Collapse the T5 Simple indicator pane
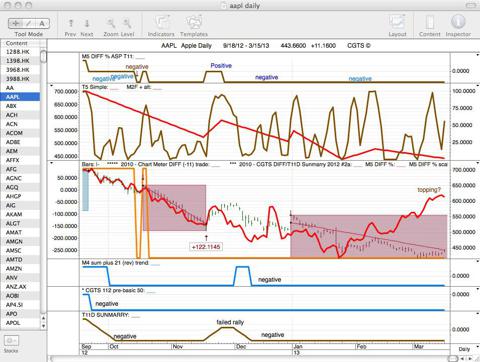Viewport: 480px width, 362px height. 51,86
